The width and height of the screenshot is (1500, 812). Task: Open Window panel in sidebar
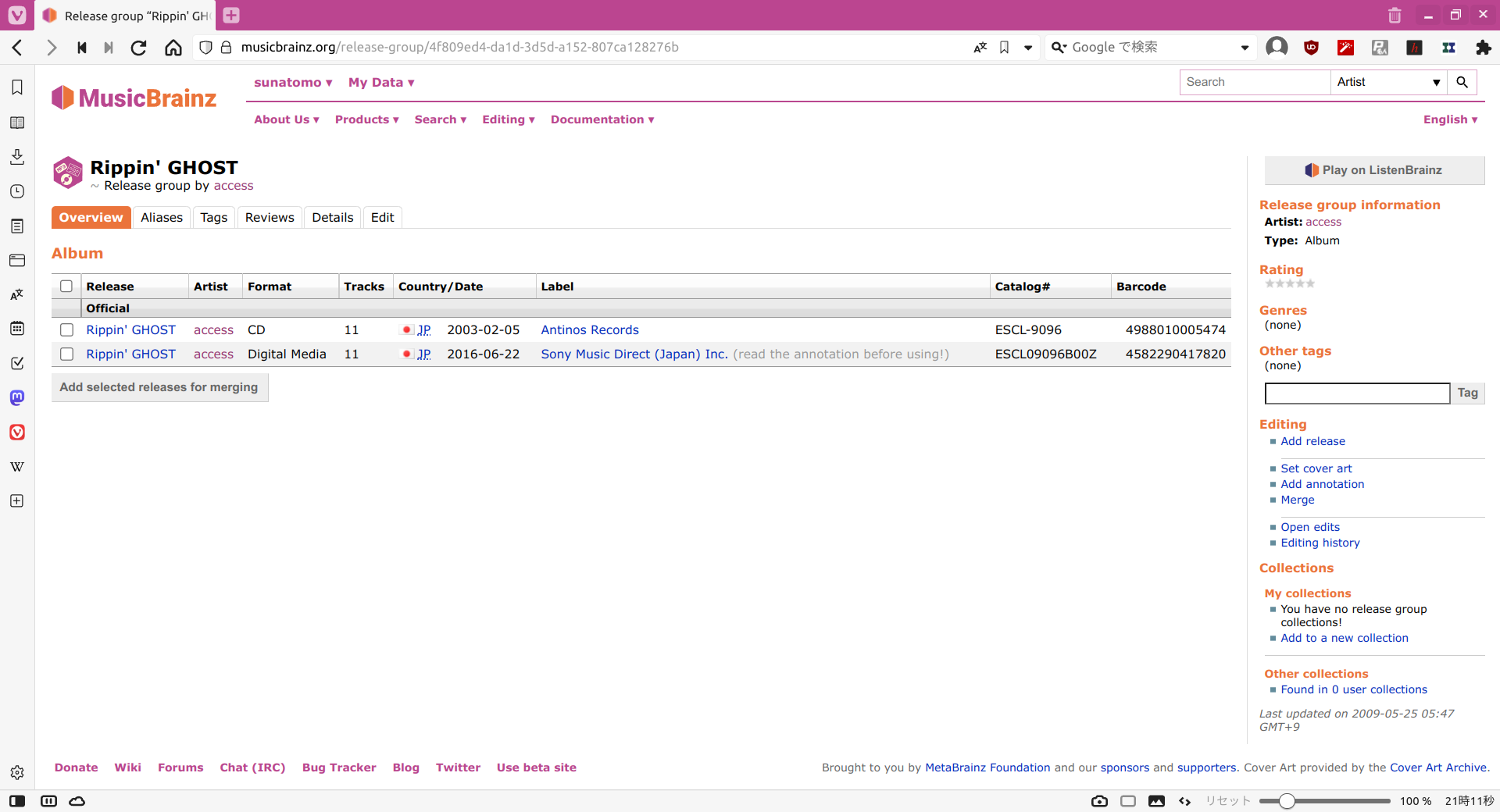pyautogui.click(x=17, y=260)
